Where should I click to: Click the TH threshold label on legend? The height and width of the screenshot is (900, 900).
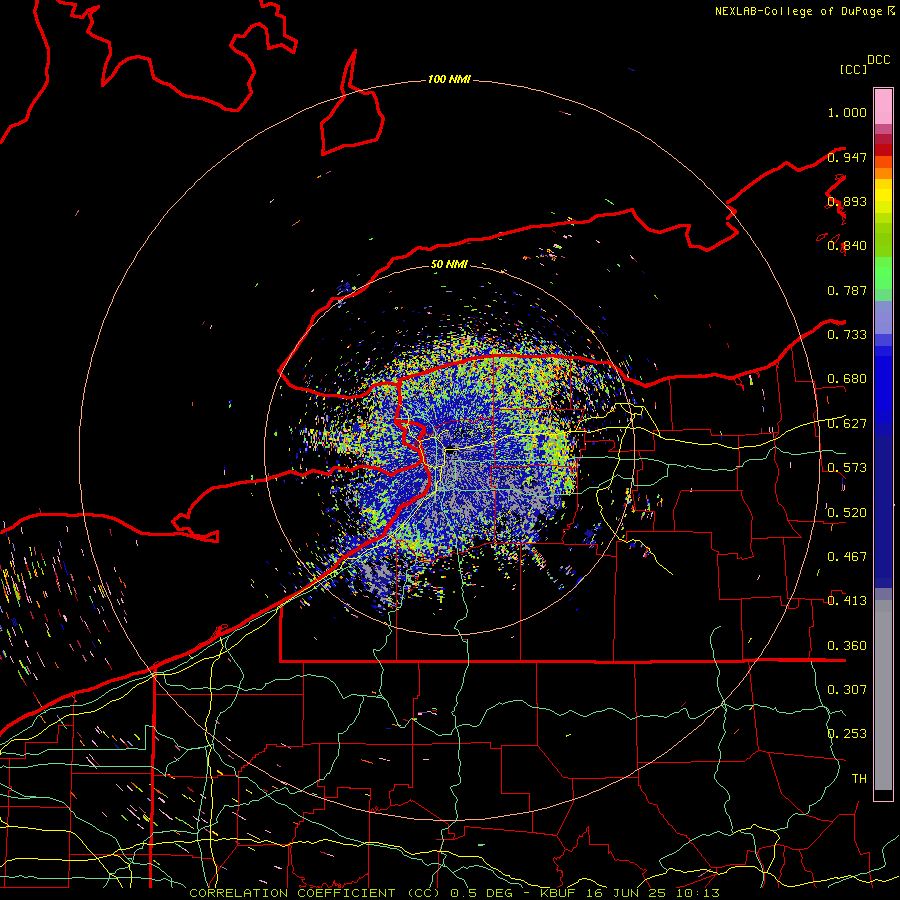coord(859,779)
